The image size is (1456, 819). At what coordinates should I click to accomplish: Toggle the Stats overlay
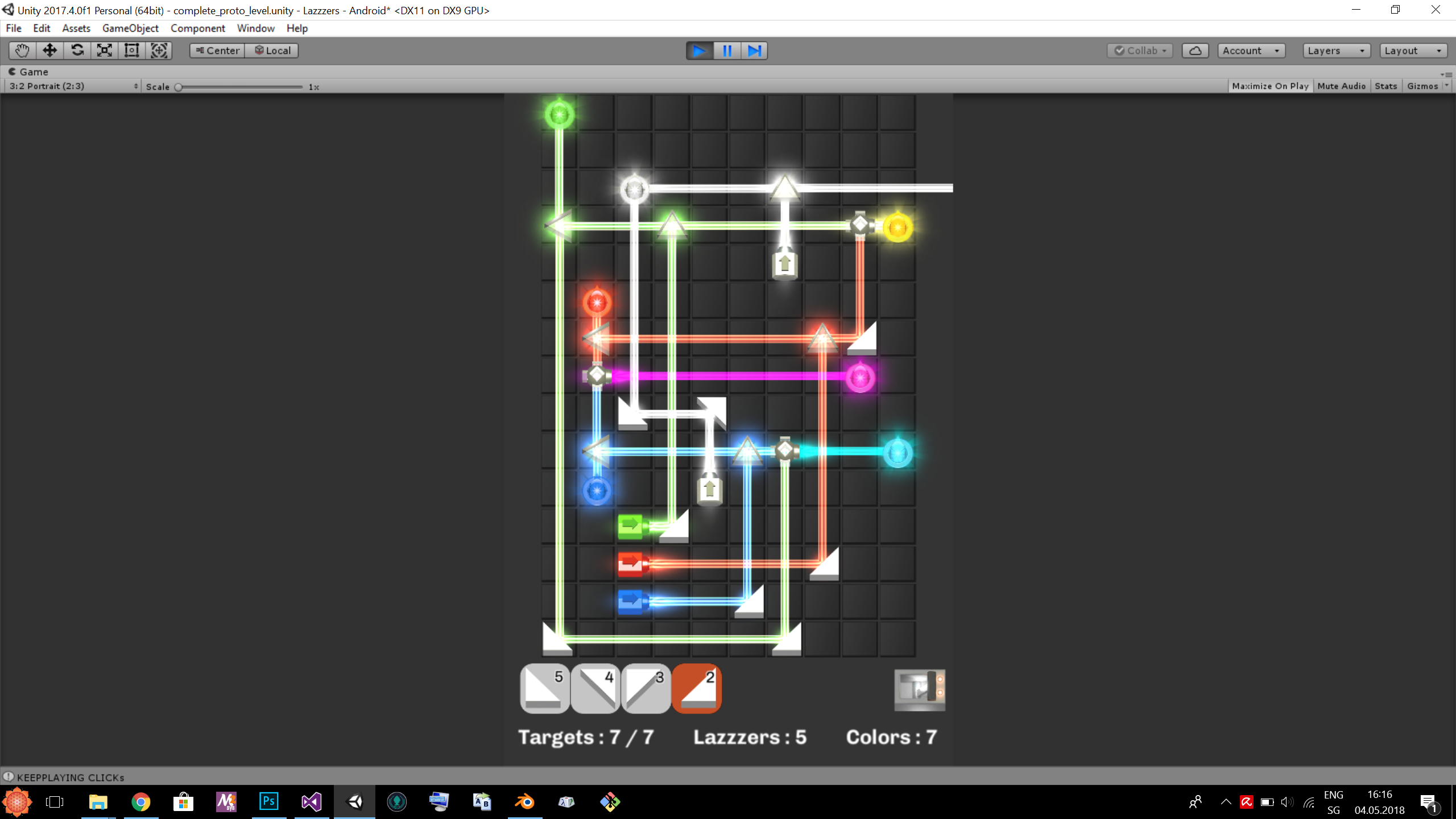pyautogui.click(x=1385, y=86)
